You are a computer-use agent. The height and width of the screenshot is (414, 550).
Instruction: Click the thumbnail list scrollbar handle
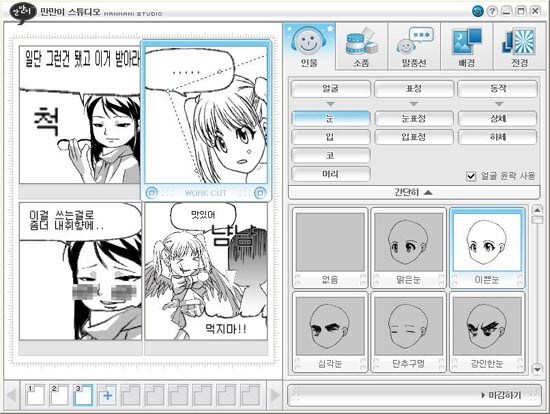click(x=537, y=220)
